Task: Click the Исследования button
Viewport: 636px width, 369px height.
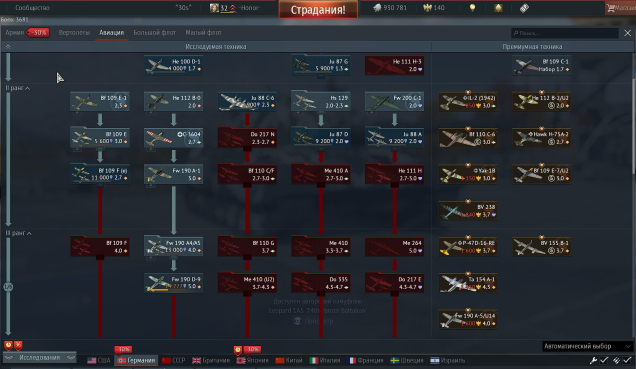Action: (40, 358)
